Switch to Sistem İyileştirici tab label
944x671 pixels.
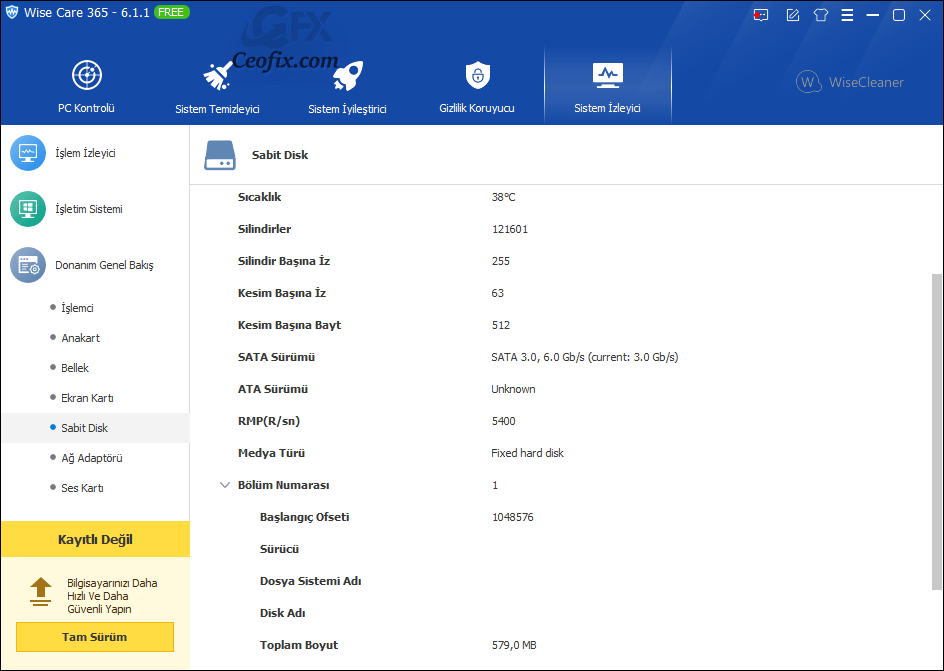[x=347, y=109]
